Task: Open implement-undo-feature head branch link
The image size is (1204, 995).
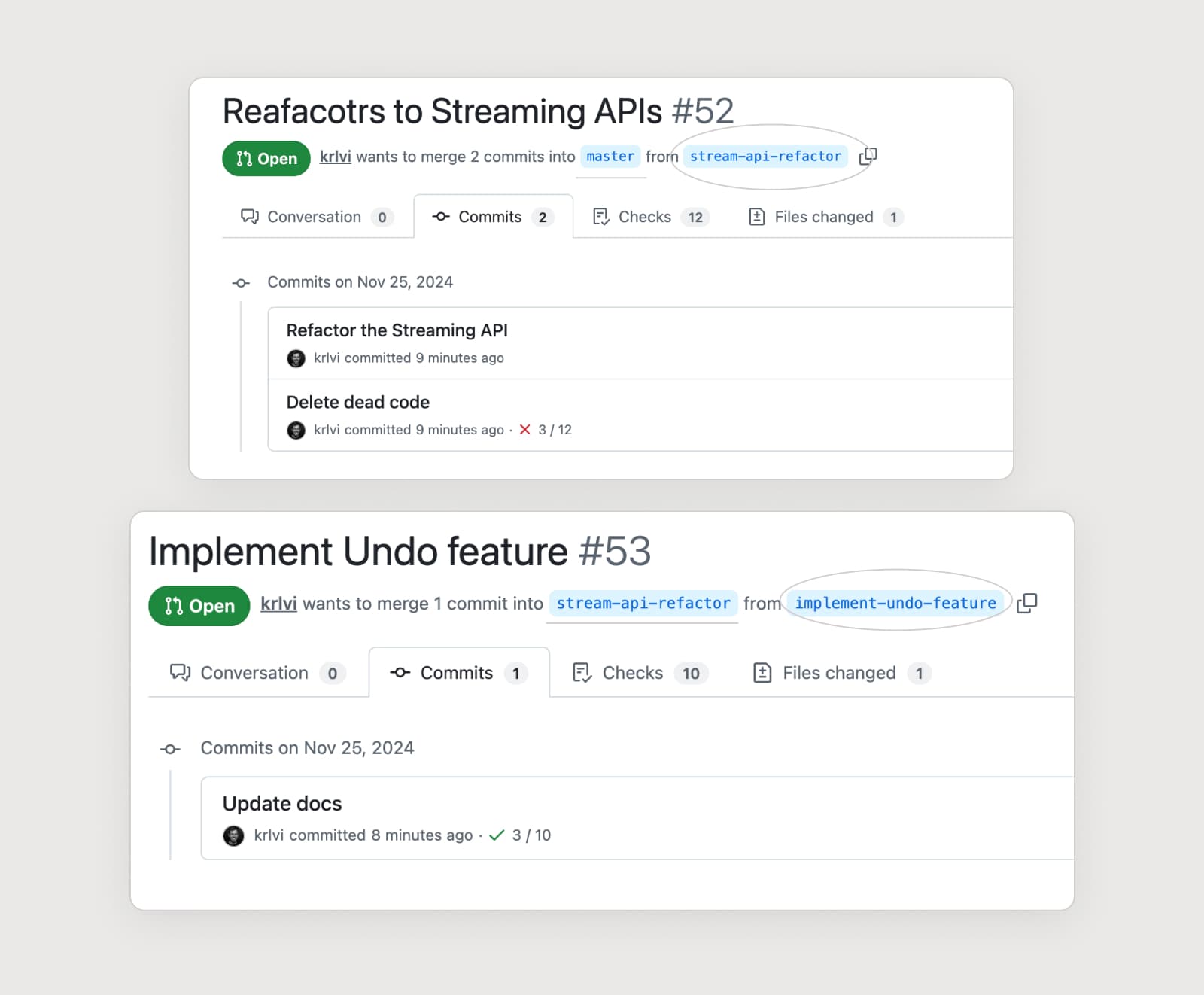Action: click(895, 603)
